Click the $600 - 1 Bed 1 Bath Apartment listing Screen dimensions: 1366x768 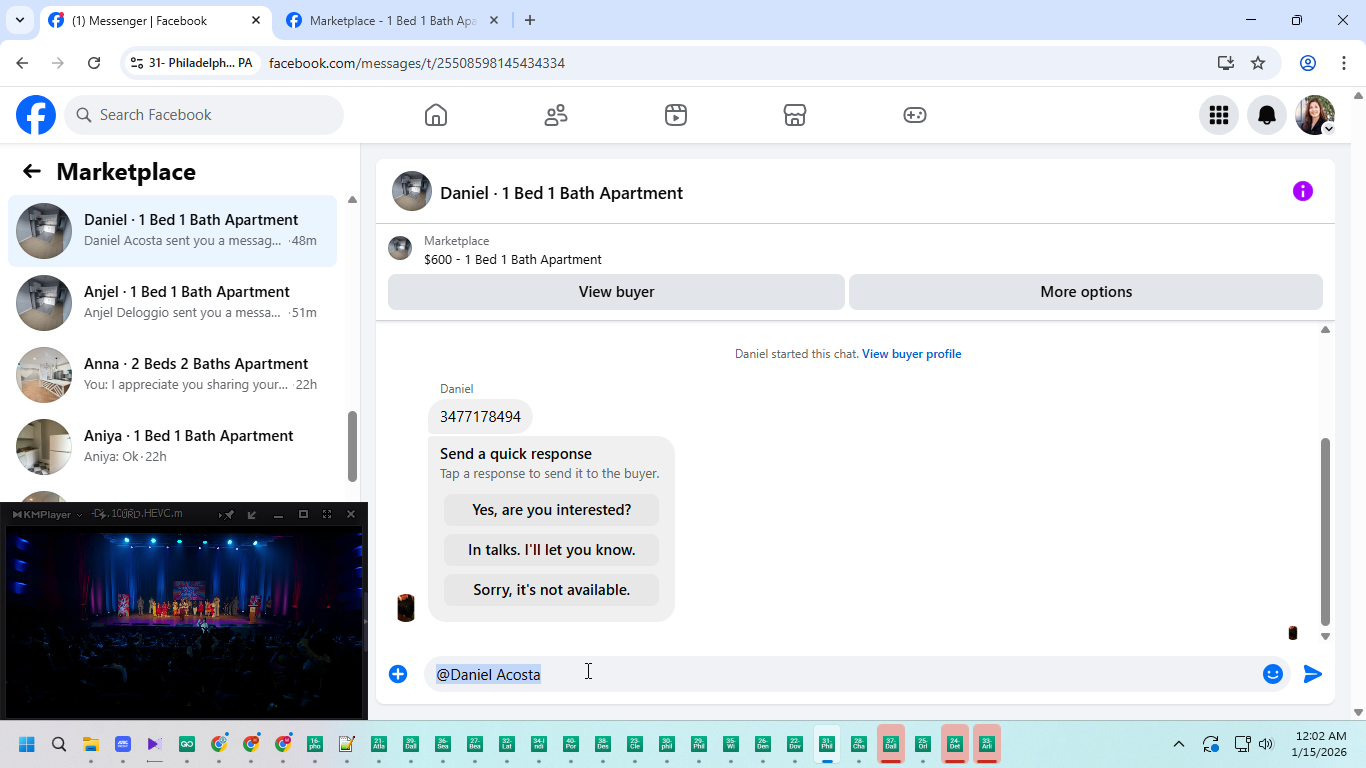tap(513, 259)
